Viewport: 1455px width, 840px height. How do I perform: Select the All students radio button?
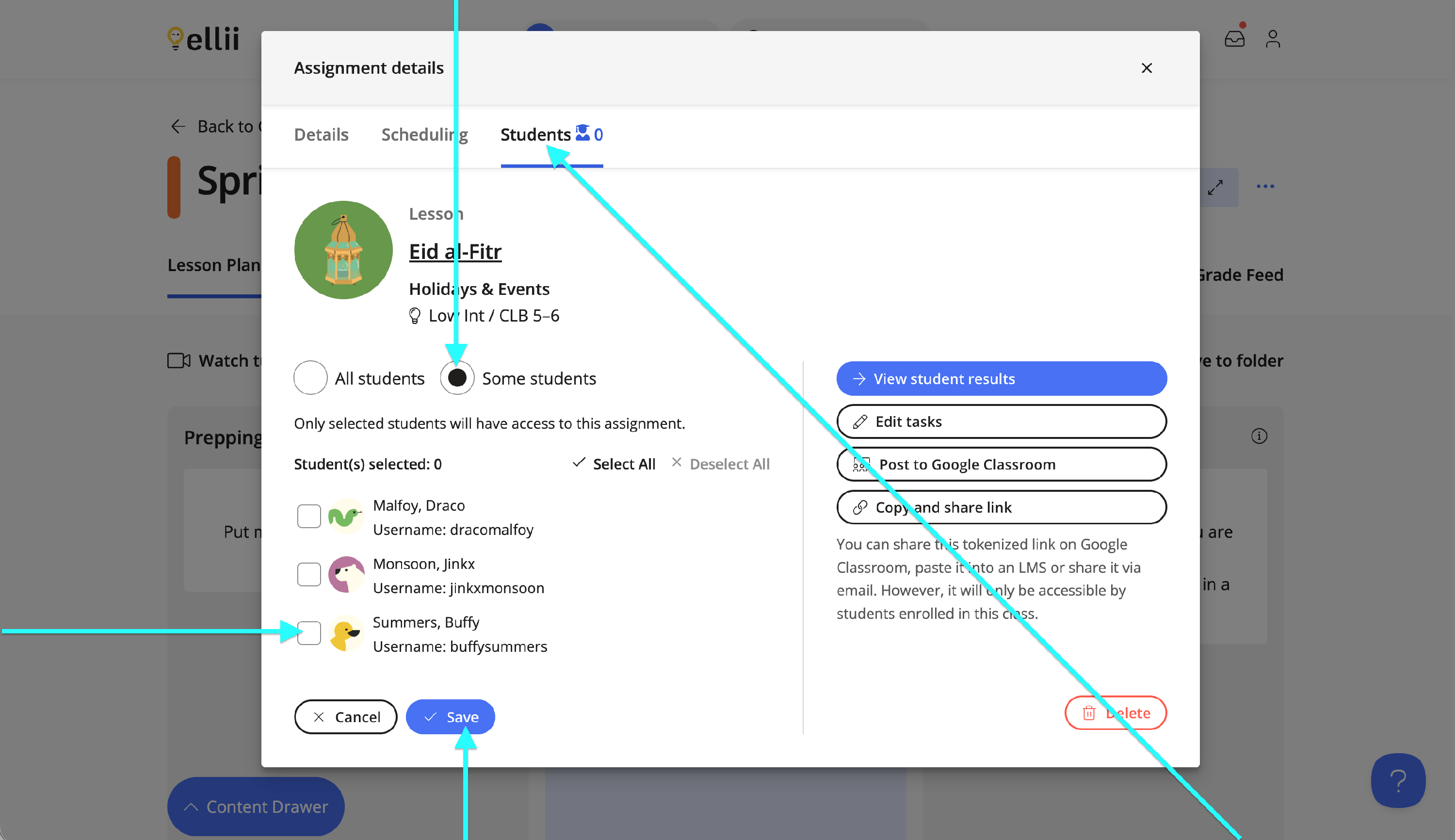pos(310,378)
